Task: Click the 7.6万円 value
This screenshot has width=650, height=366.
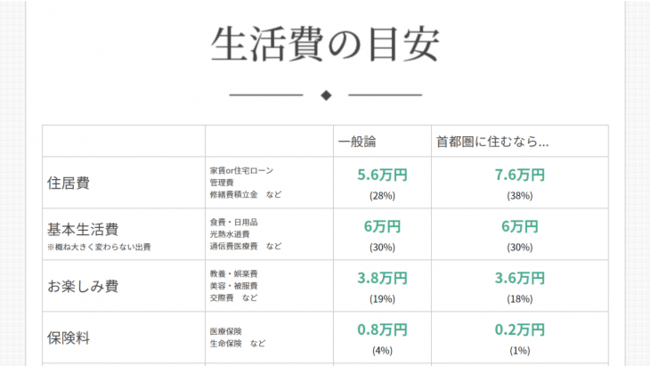Action: [x=519, y=175]
